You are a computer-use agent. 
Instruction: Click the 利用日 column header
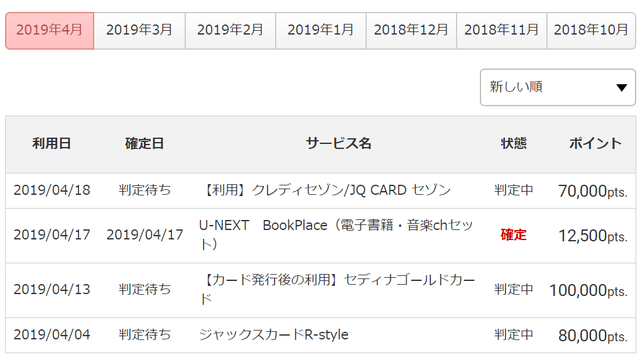click(x=52, y=144)
